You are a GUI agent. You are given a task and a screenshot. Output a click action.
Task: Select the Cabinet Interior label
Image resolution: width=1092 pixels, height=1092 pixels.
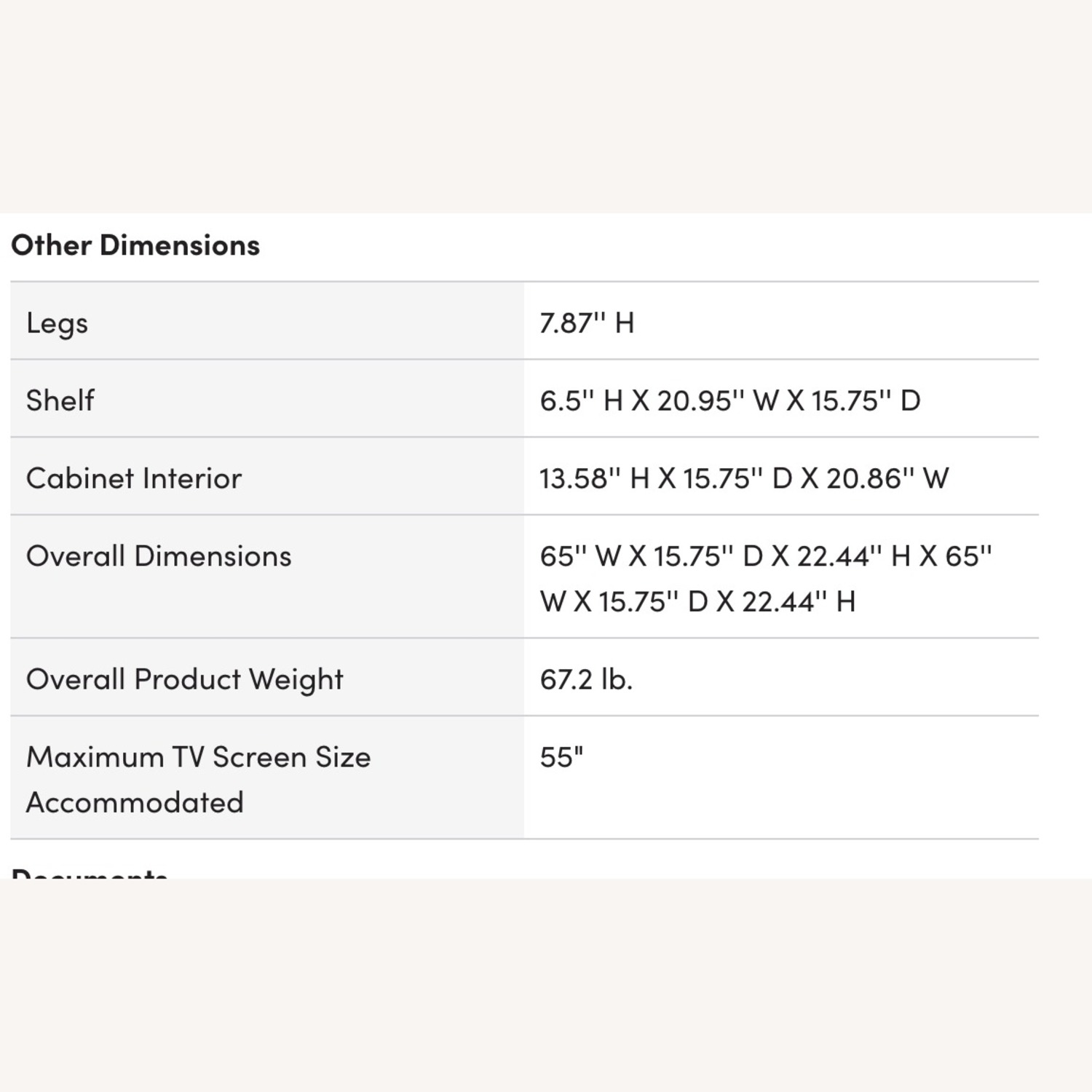tap(134, 478)
